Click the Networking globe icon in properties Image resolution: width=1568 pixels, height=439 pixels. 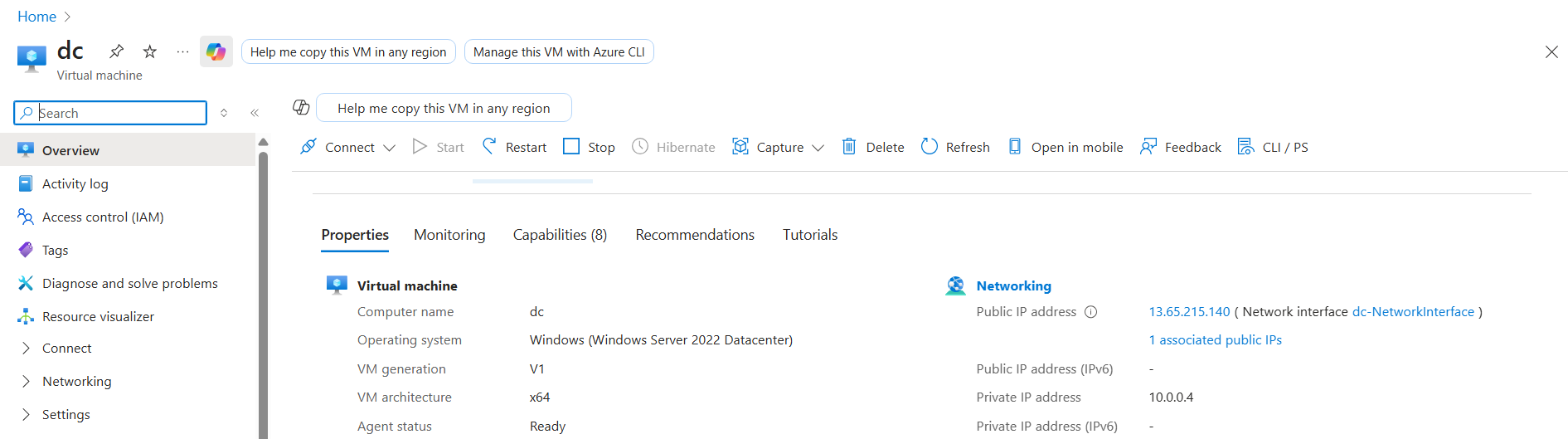coord(955,285)
